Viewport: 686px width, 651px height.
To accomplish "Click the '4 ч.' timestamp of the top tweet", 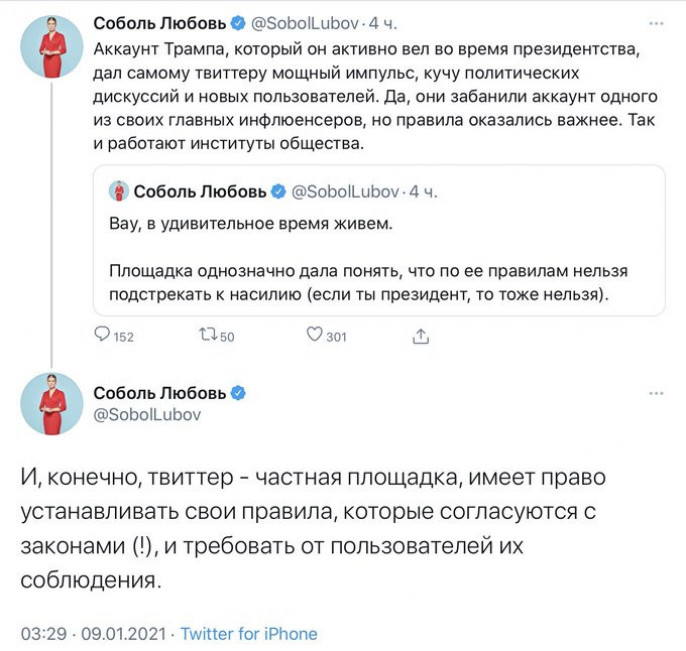I will click(x=382, y=22).
